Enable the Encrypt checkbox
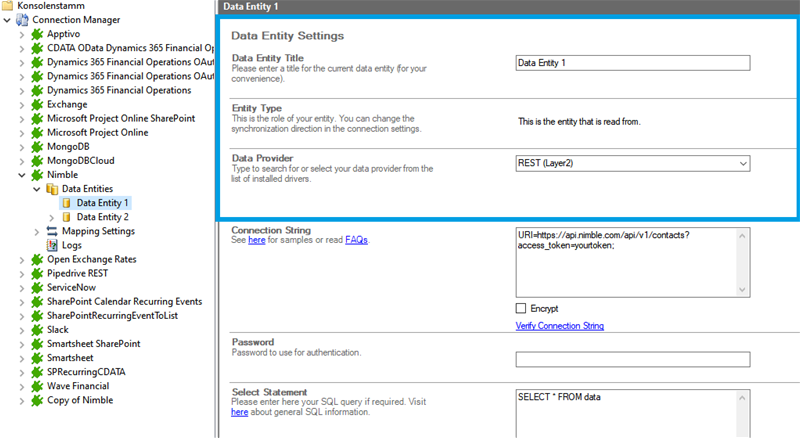 (521, 308)
